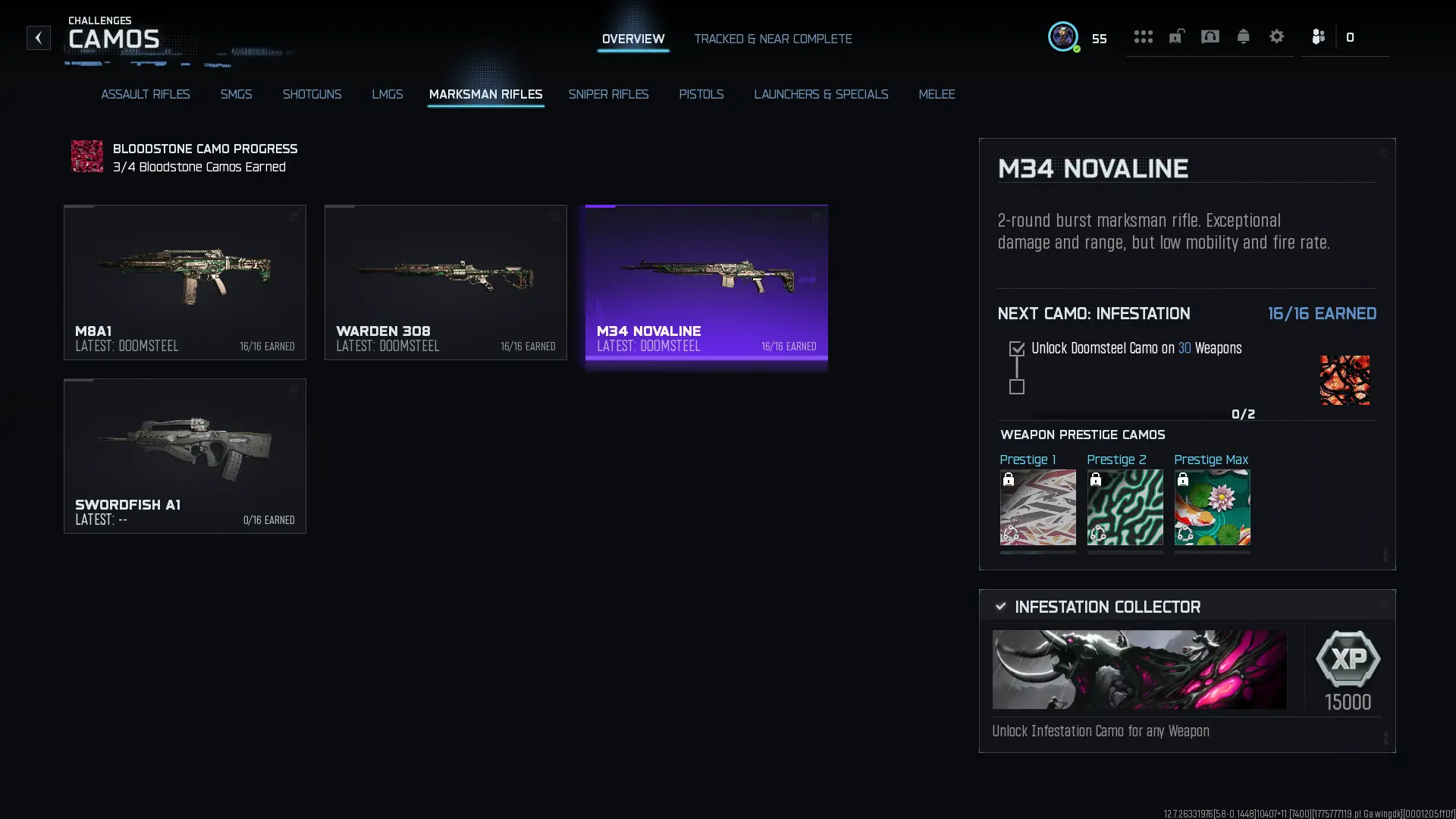Toggle the Infestation Collector checkmark
This screenshot has width=1456, height=819.
pos(1000,607)
